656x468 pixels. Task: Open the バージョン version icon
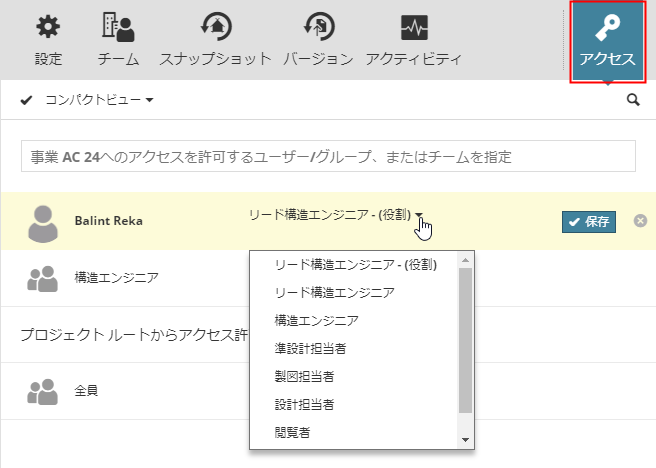point(318,27)
